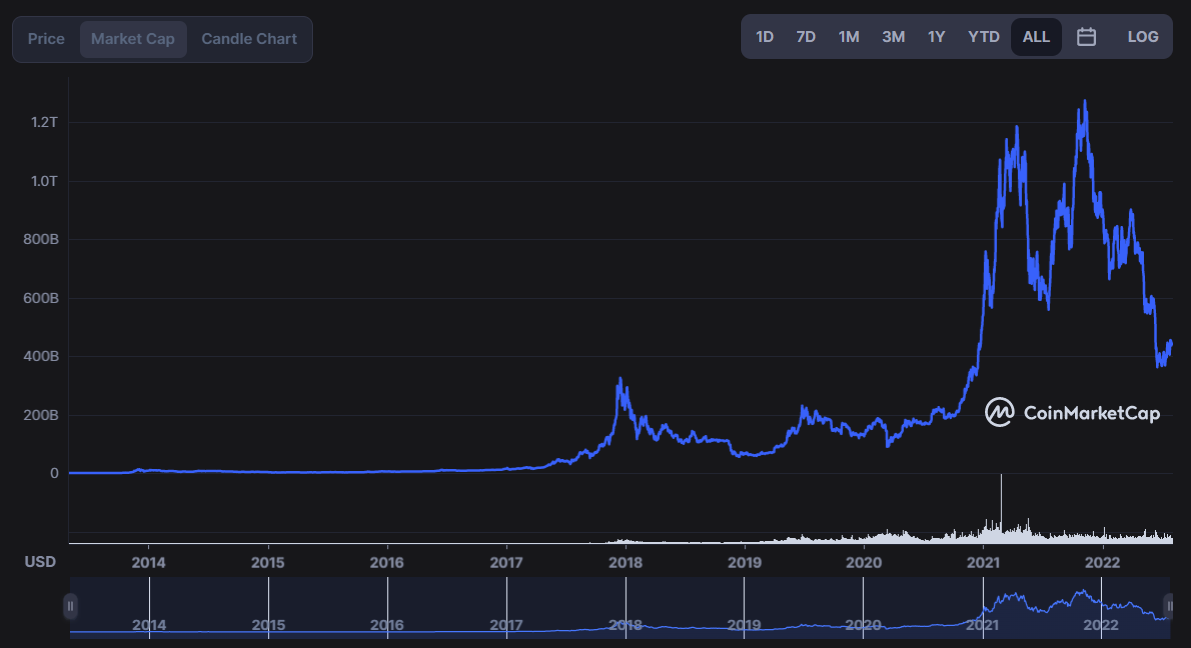Viewport: 1191px width, 648px height.
Task: Set chart range to 7D
Action: click(806, 36)
